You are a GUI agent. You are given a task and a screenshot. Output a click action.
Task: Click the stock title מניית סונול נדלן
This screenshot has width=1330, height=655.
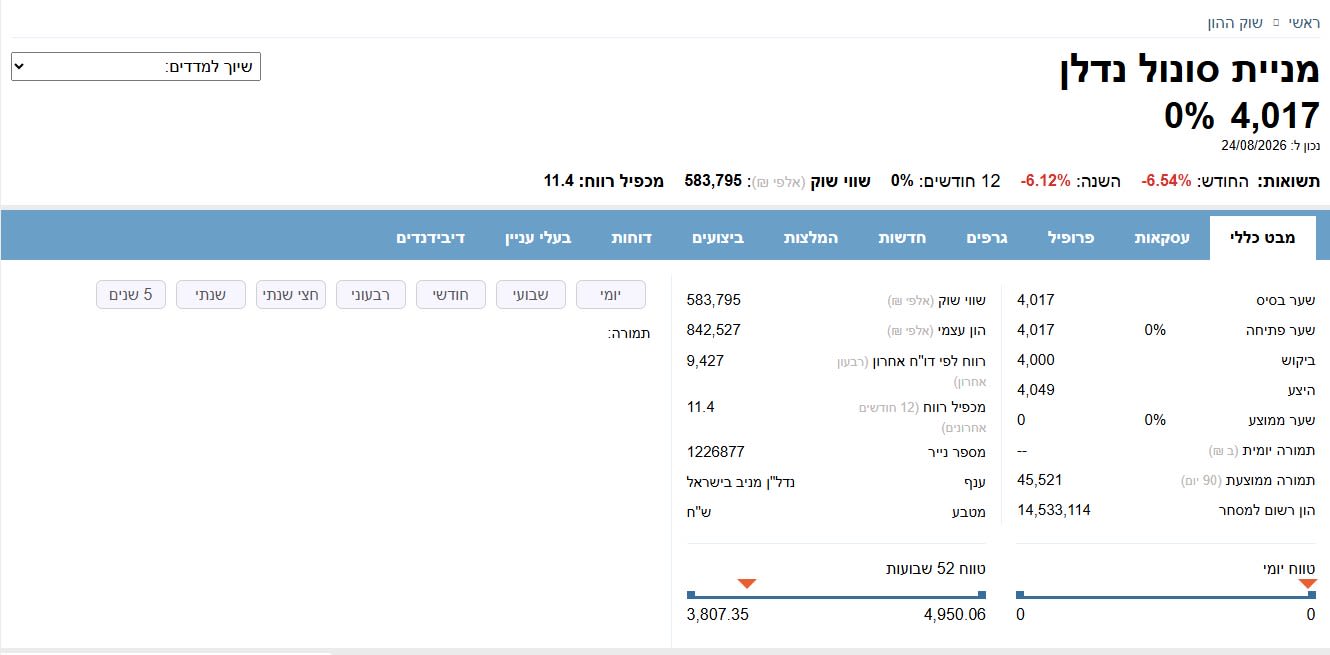(x=1190, y=71)
